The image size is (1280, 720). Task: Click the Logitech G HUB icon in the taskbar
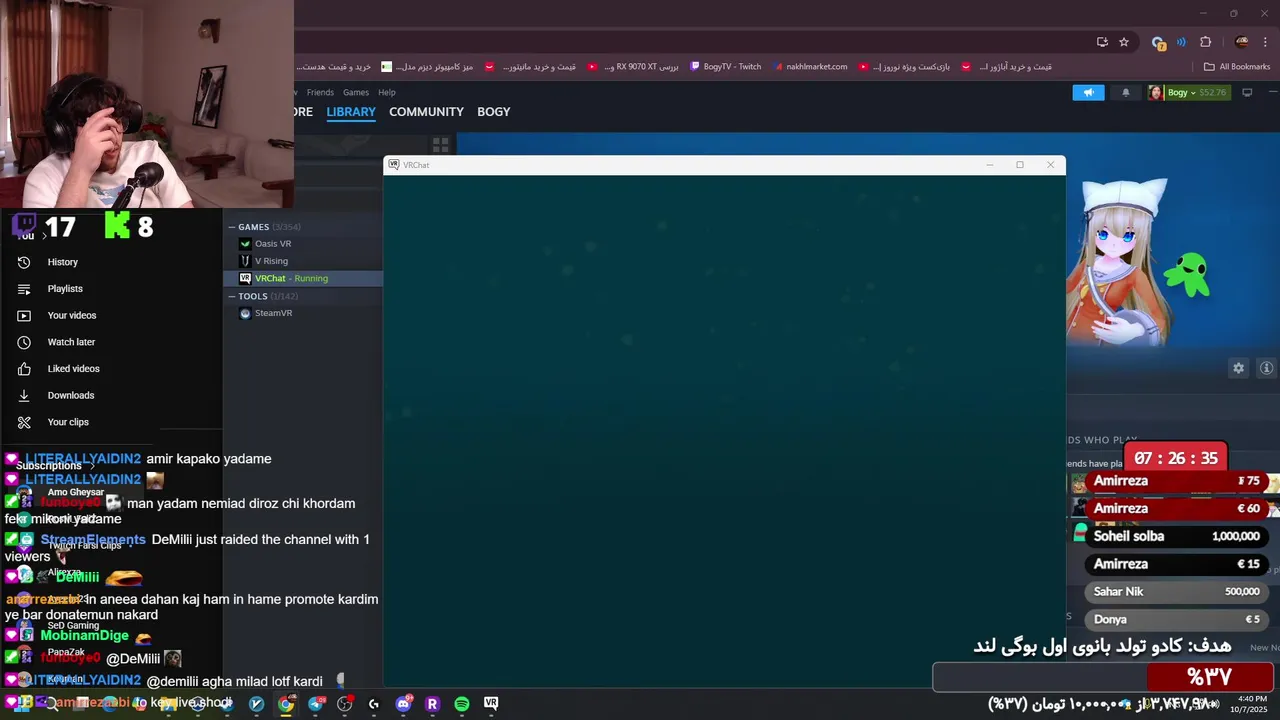[x=374, y=704]
